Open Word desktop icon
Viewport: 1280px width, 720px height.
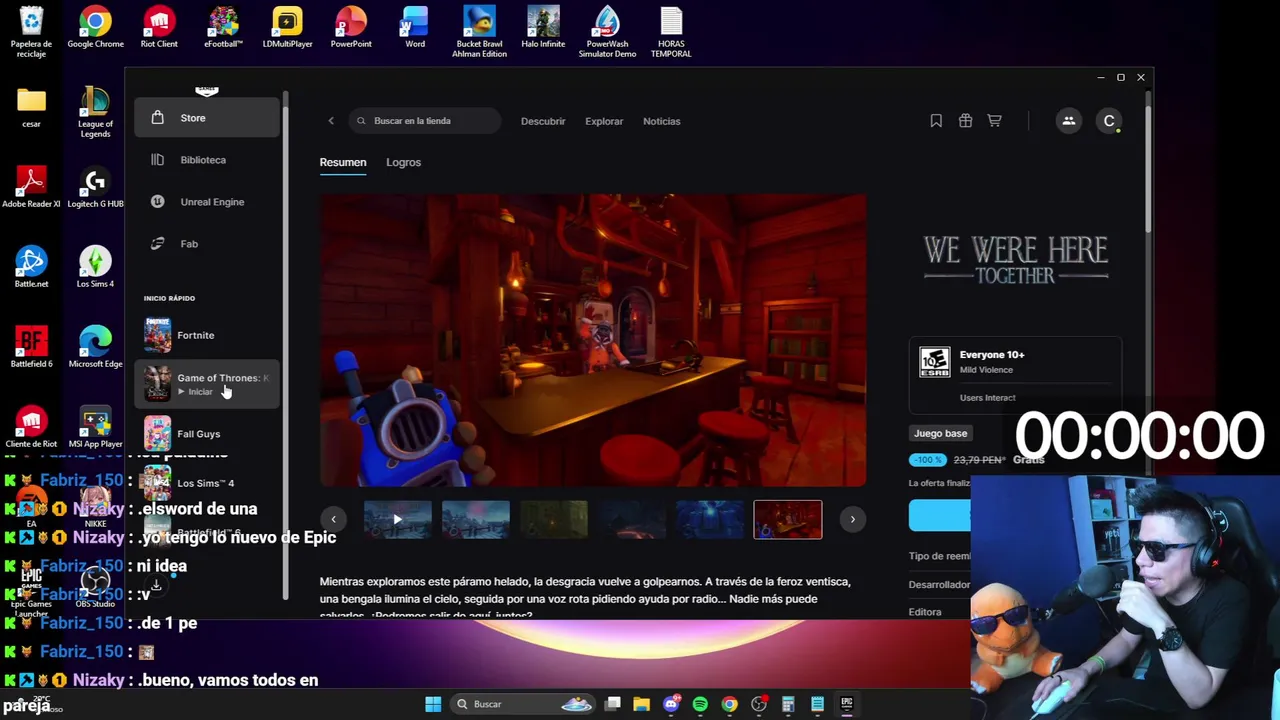tap(415, 28)
